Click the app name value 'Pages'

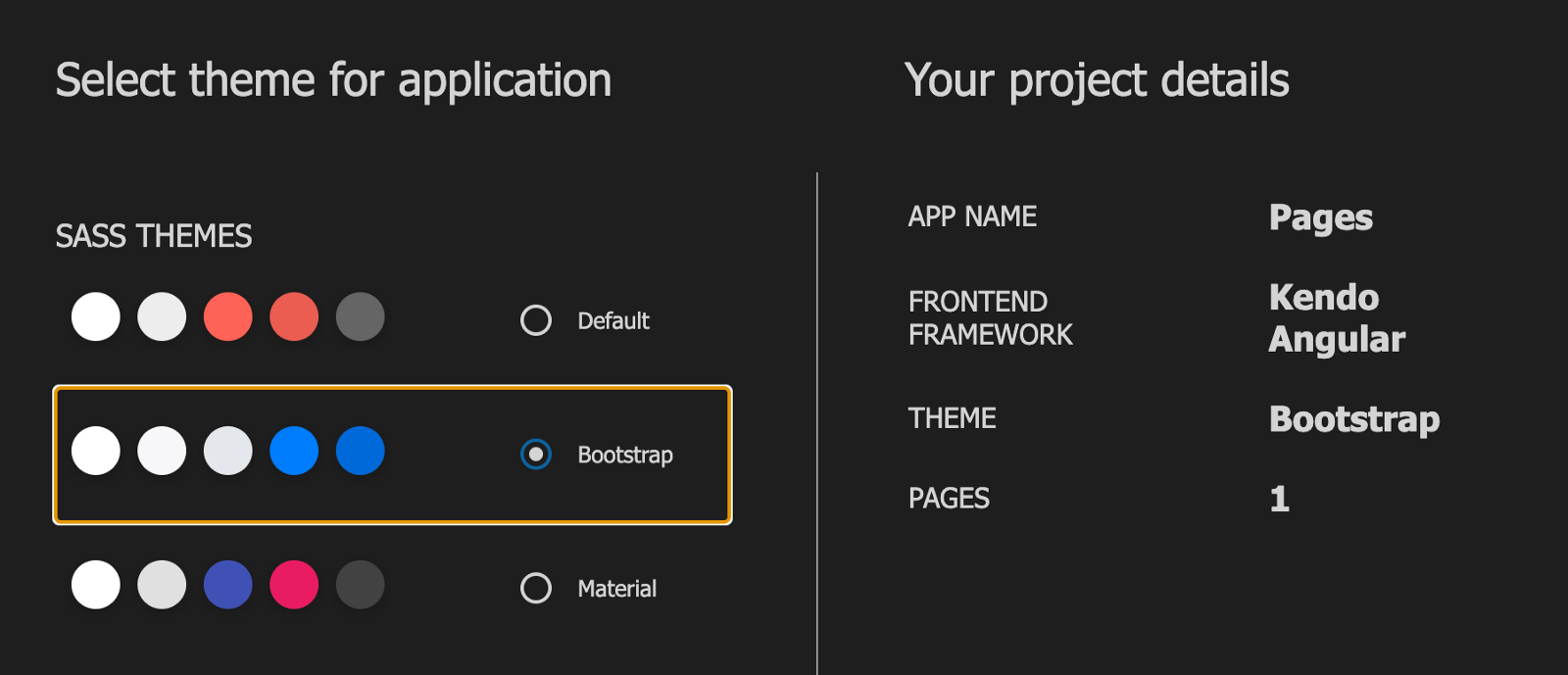1321,218
